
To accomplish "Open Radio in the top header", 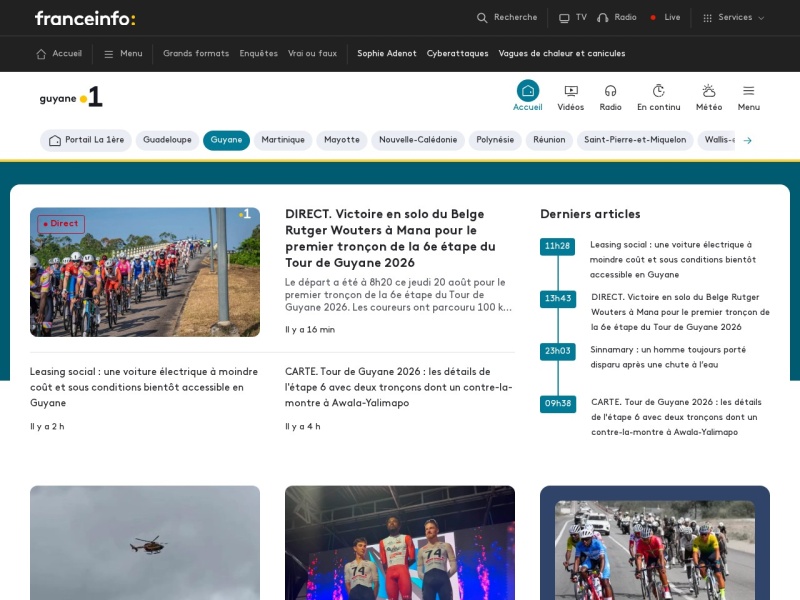I will [617, 18].
